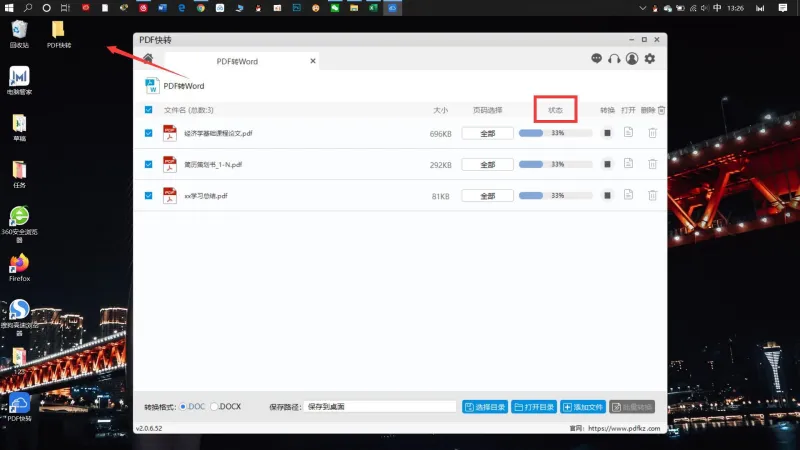Click progress bar of 简历策划书_1-N.pdf
The image size is (800, 450).
pyautogui.click(x=556, y=164)
